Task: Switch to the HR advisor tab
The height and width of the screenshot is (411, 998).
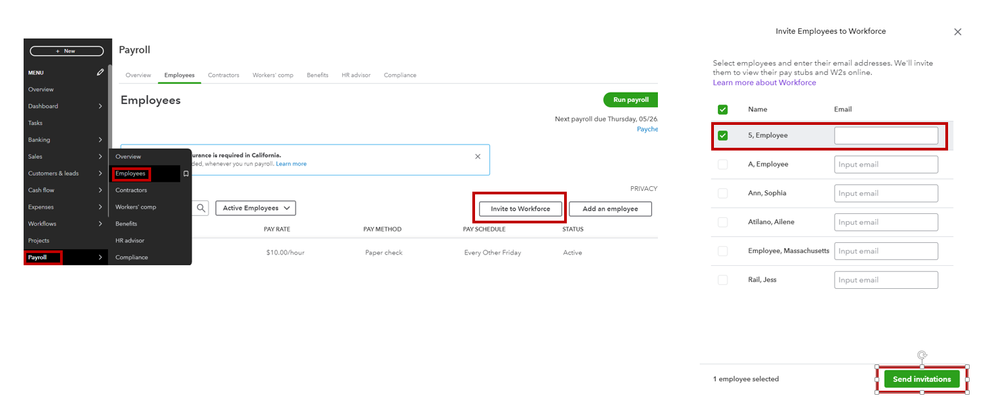Action: [356, 75]
